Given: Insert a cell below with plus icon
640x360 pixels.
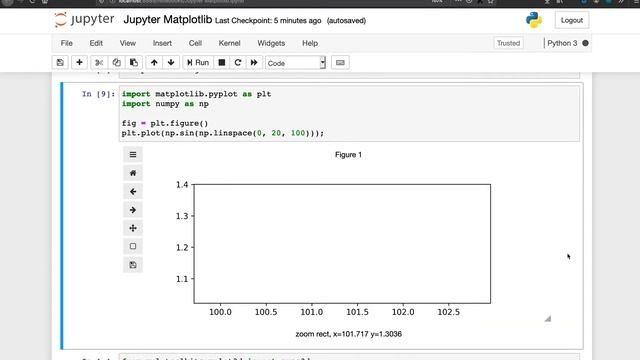Looking at the screenshot, I should click(79, 62).
